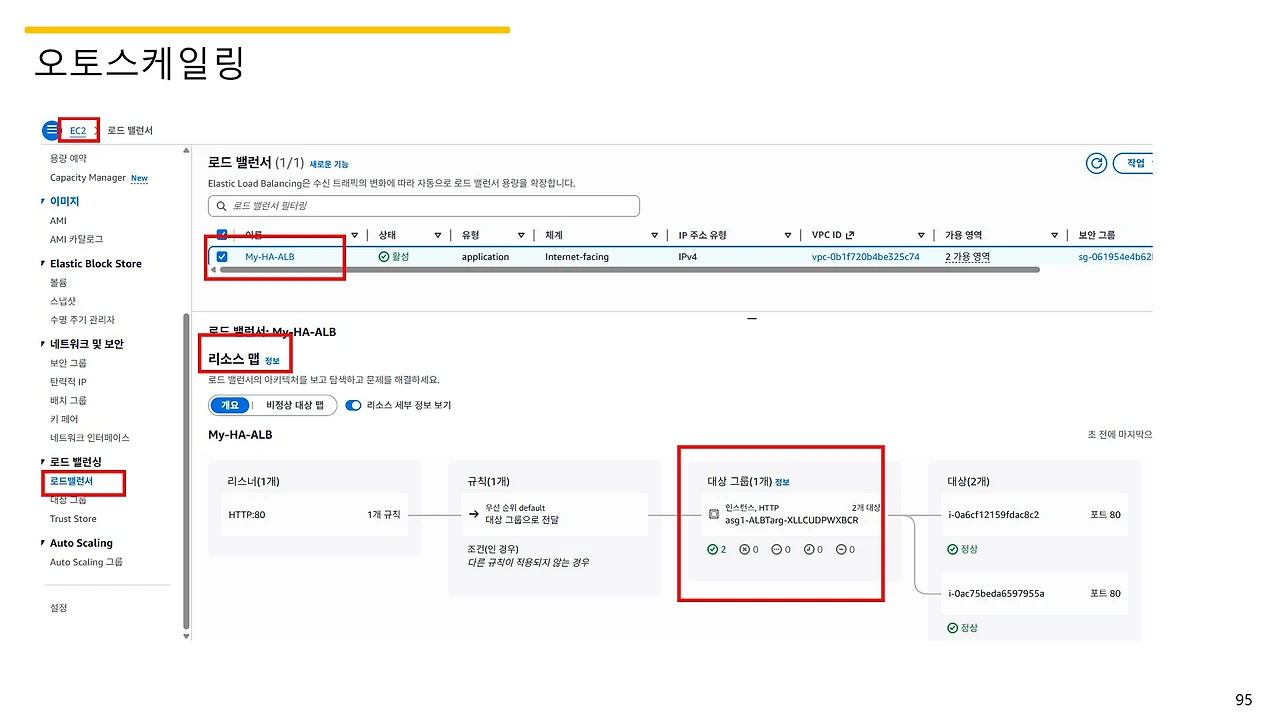The height and width of the screenshot is (720, 1280).
Task: Click the panel split resize handle bar
Action: click(x=752, y=319)
